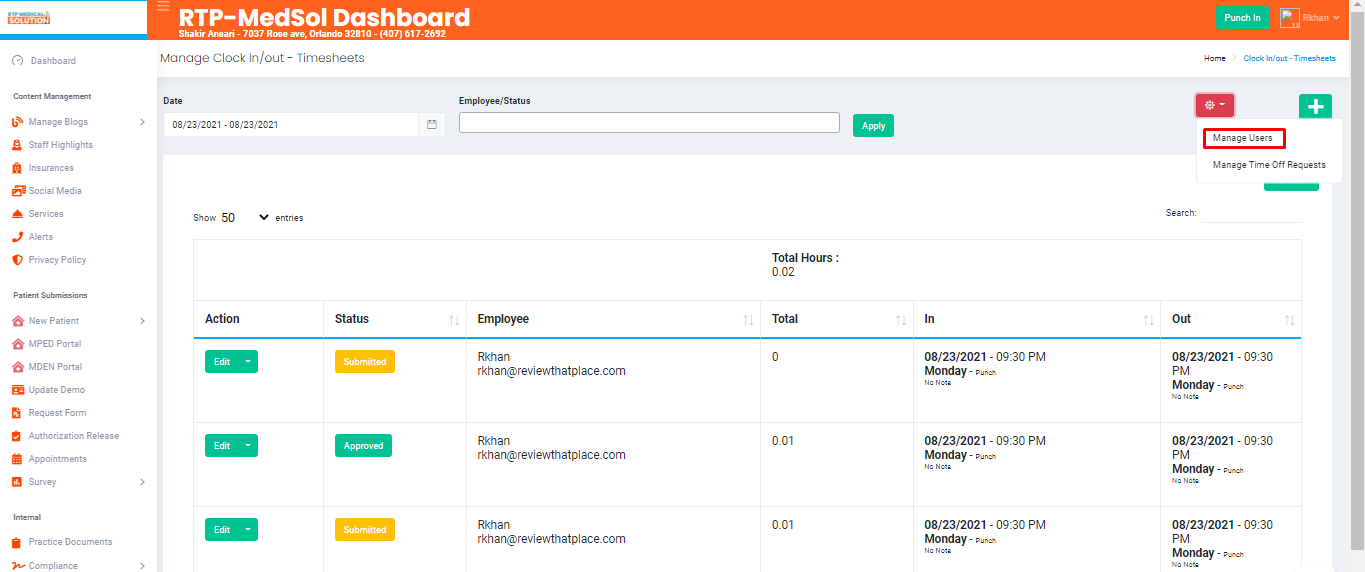Click the Staff Highlights icon
Viewport: 1365px width, 572px height.
[18, 145]
